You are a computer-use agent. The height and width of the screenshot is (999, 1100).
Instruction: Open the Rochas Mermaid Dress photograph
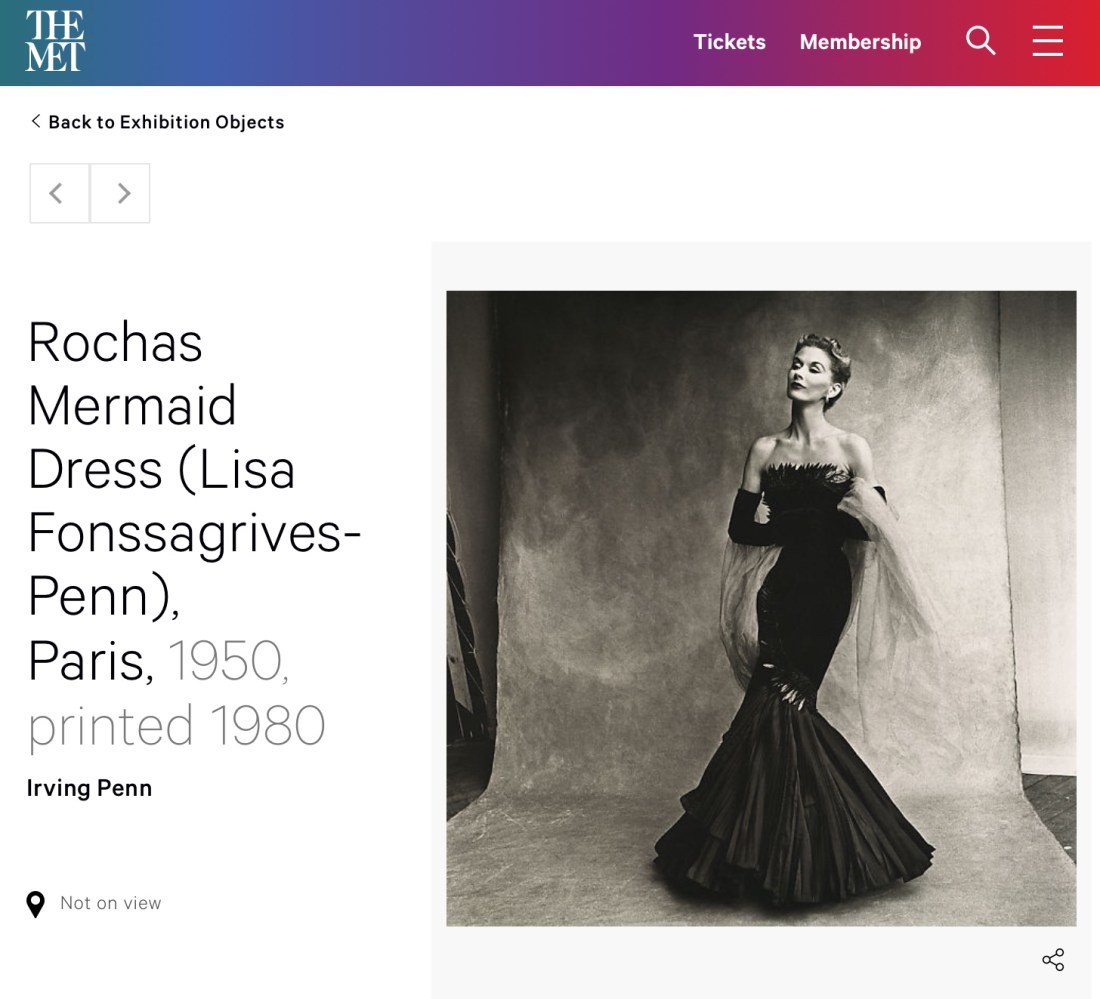[761, 608]
